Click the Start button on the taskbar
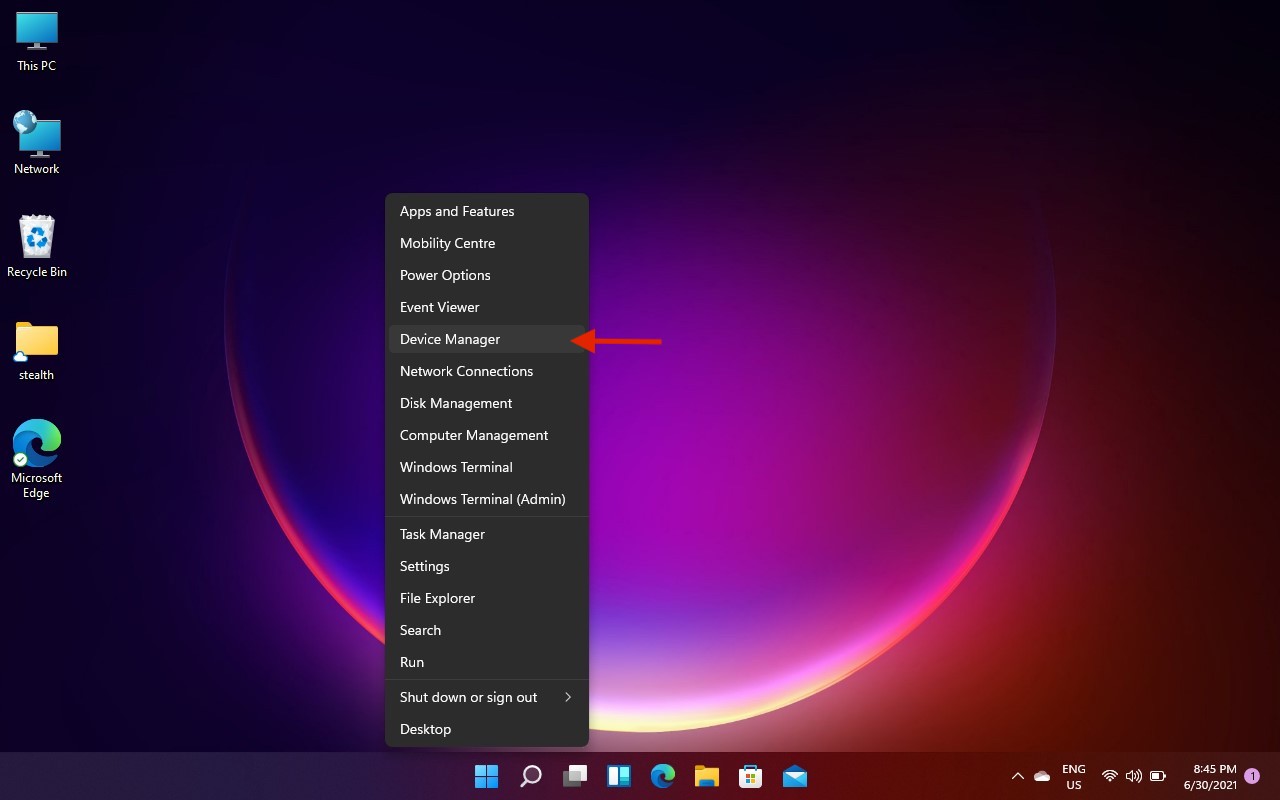Viewport: 1280px width, 800px height. (x=486, y=776)
